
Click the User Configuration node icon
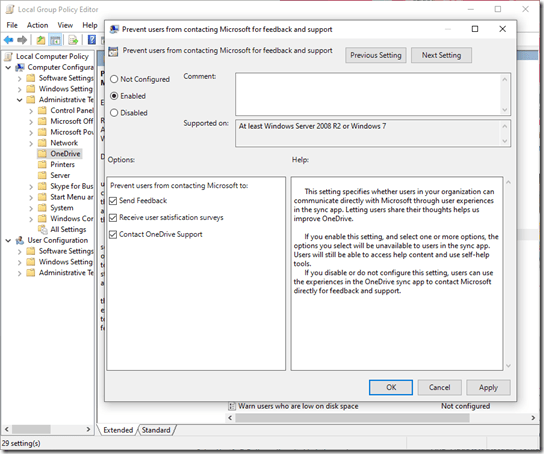pyautogui.click(x=20, y=240)
